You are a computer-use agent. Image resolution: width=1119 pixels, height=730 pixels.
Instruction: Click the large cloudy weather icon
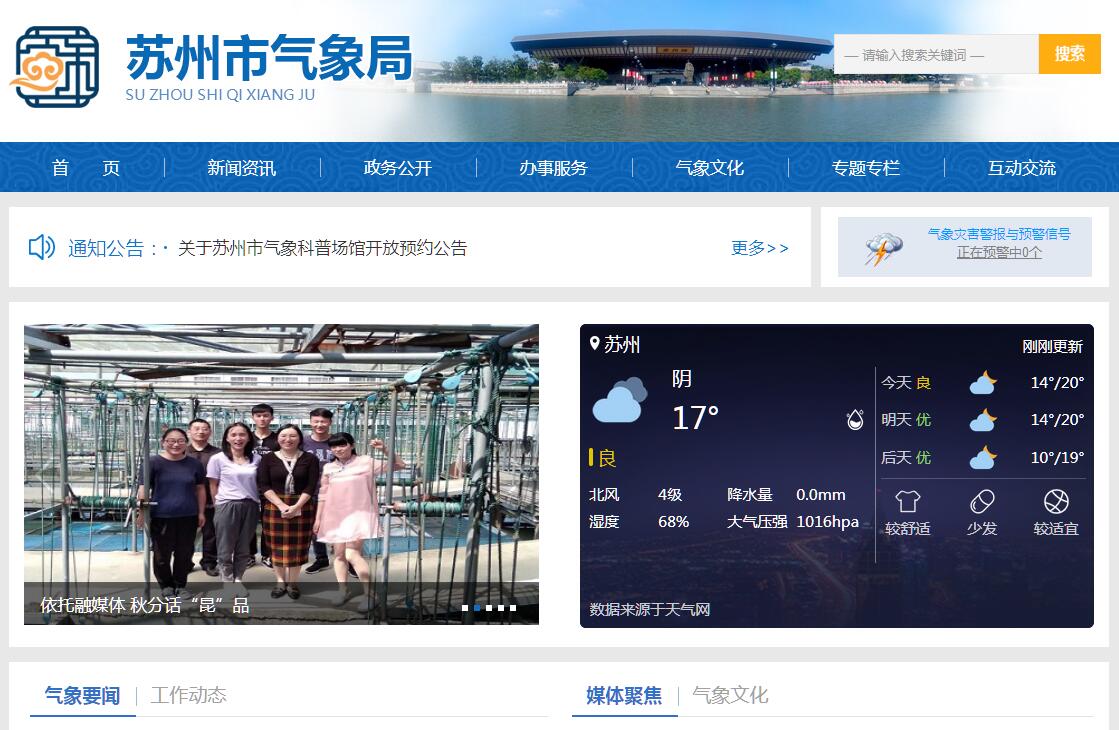(620, 401)
